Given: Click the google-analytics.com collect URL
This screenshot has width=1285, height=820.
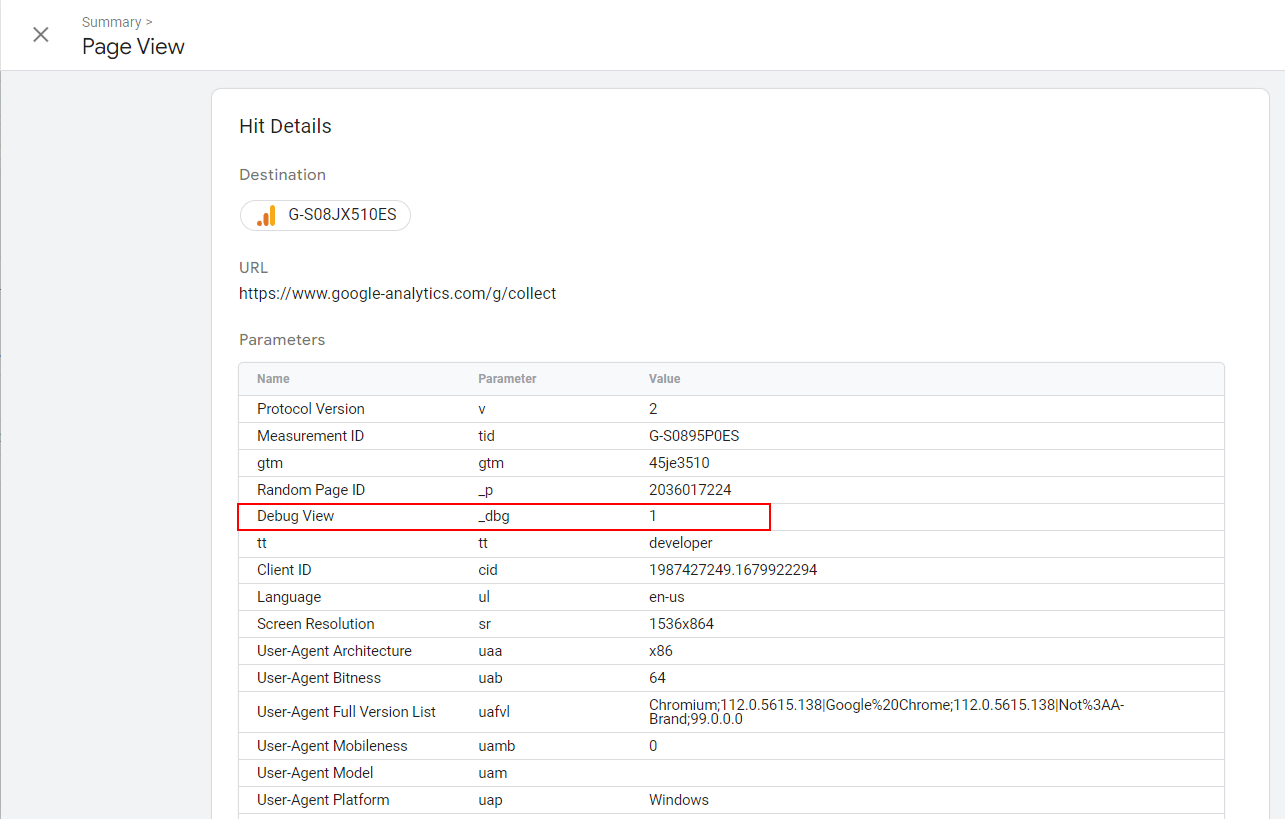Looking at the screenshot, I should [397, 293].
